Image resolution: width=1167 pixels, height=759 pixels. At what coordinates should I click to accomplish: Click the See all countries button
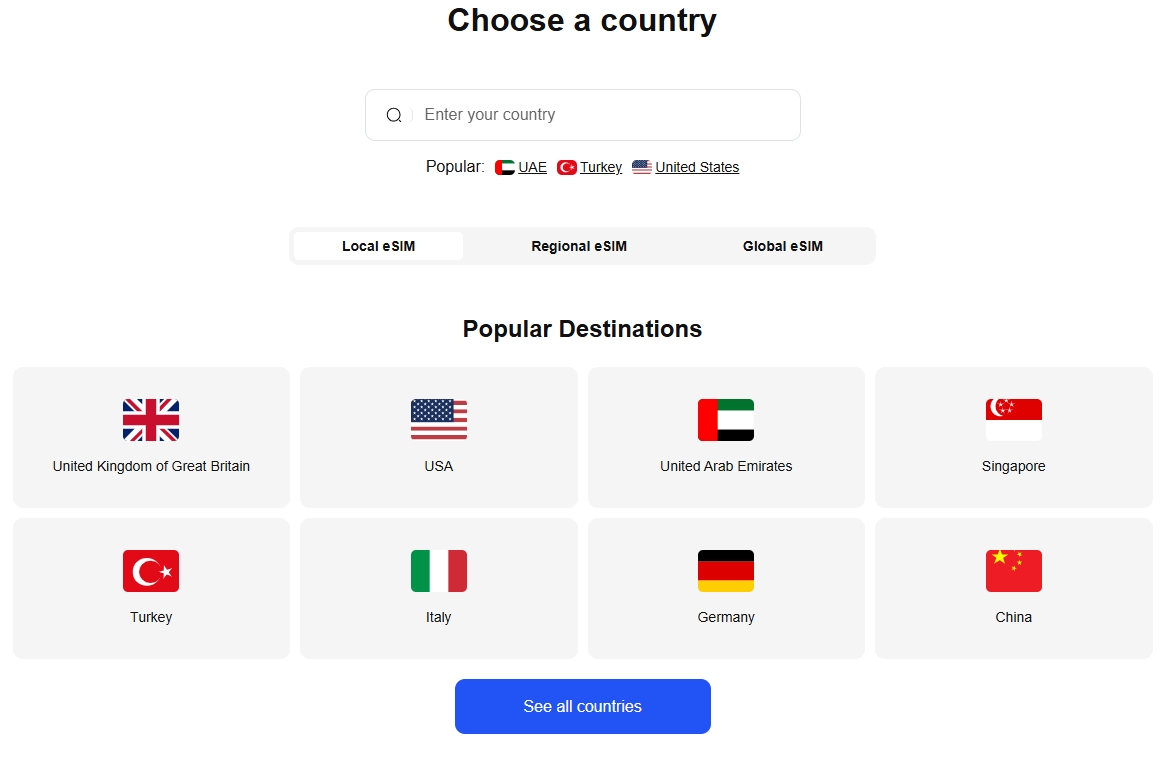[x=583, y=706]
